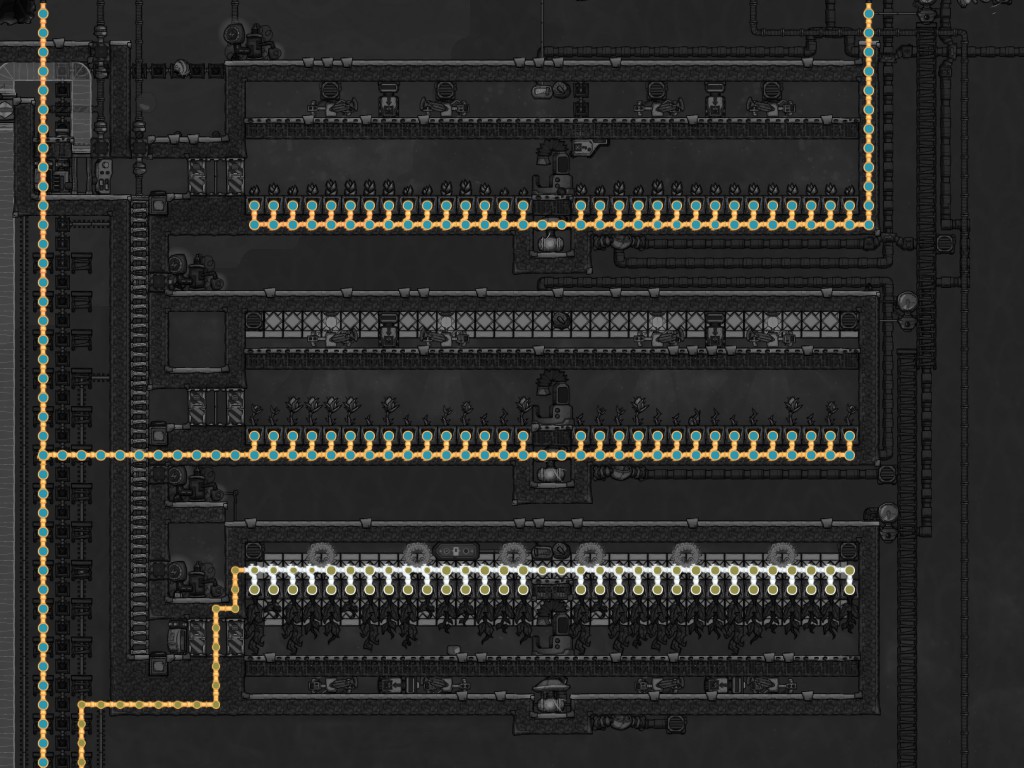The image size is (1024, 768).
Task: Click the leftmost sun lamp in bottom room
Action: tap(322, 554)
